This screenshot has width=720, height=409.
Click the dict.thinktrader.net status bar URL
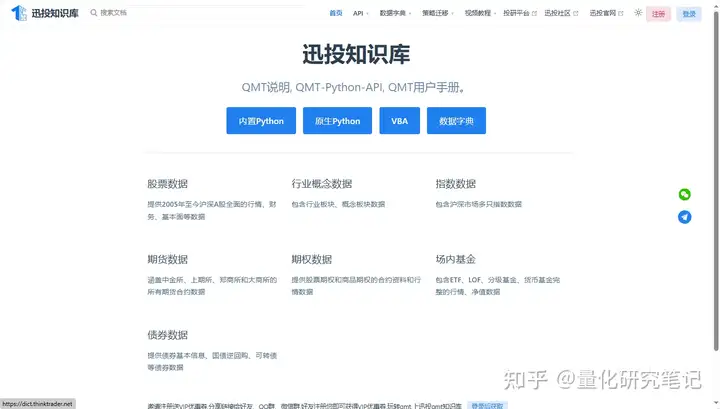[38, 404]
